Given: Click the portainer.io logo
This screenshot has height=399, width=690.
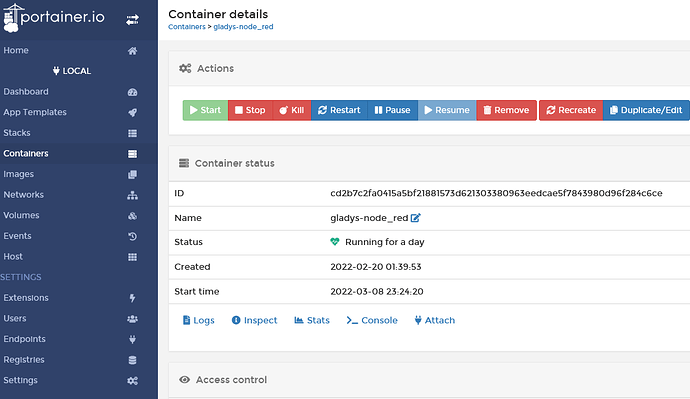Looking at the screenshot, I should click(x=54, y=18).
